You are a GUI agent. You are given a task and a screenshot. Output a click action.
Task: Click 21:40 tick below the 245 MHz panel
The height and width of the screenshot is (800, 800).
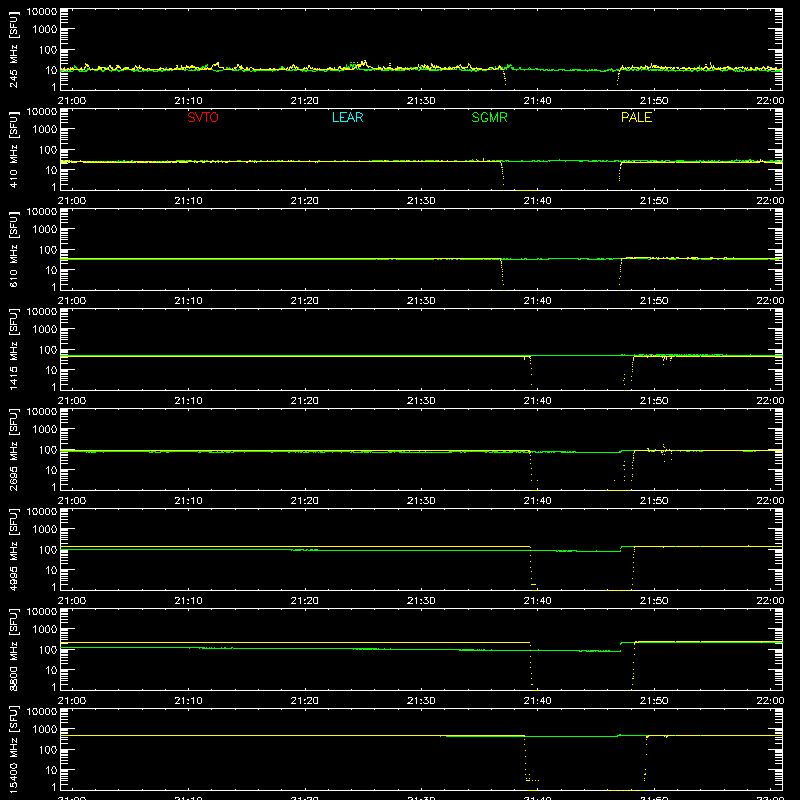click(537, 101)
